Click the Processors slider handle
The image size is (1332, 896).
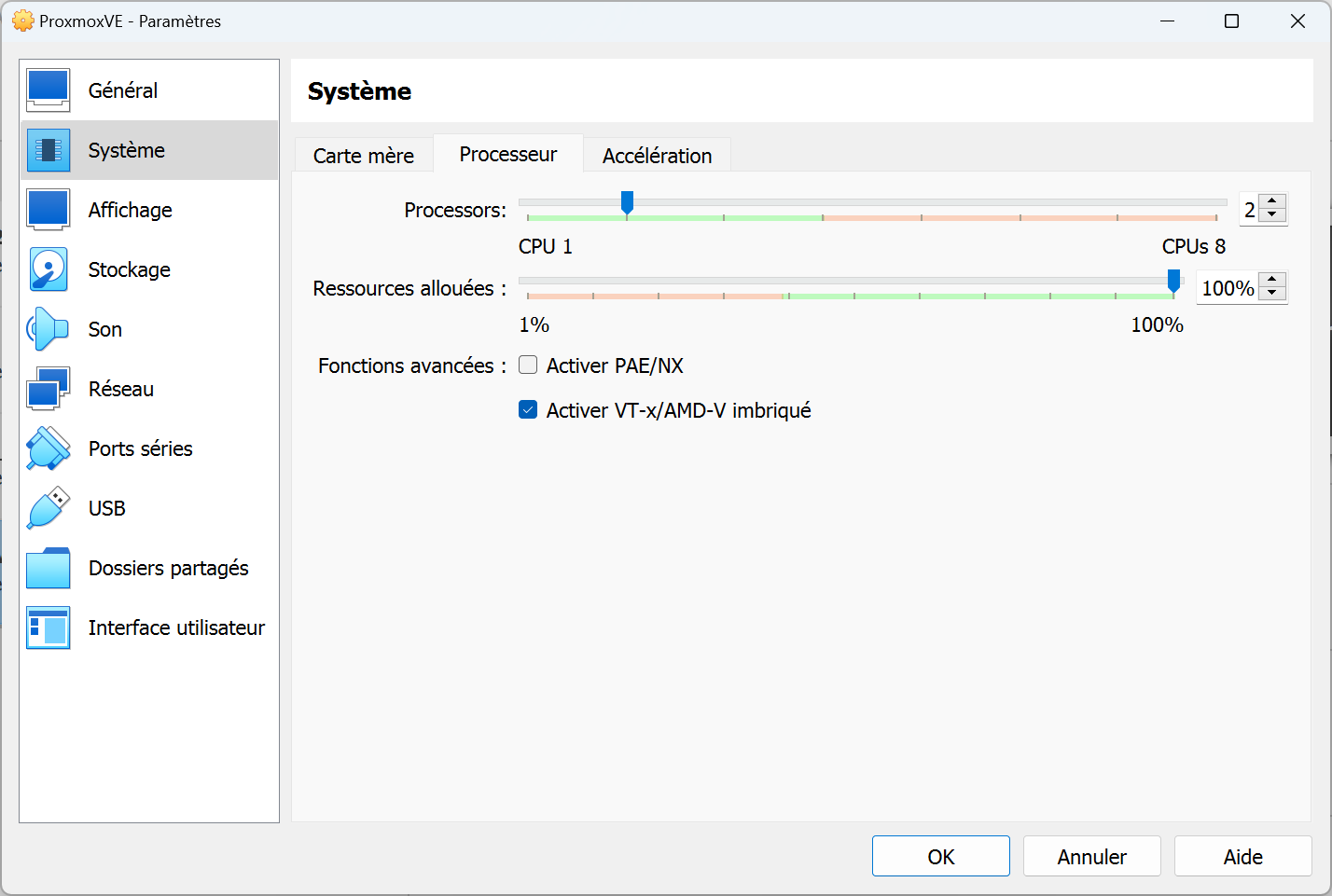pos(627,202)
